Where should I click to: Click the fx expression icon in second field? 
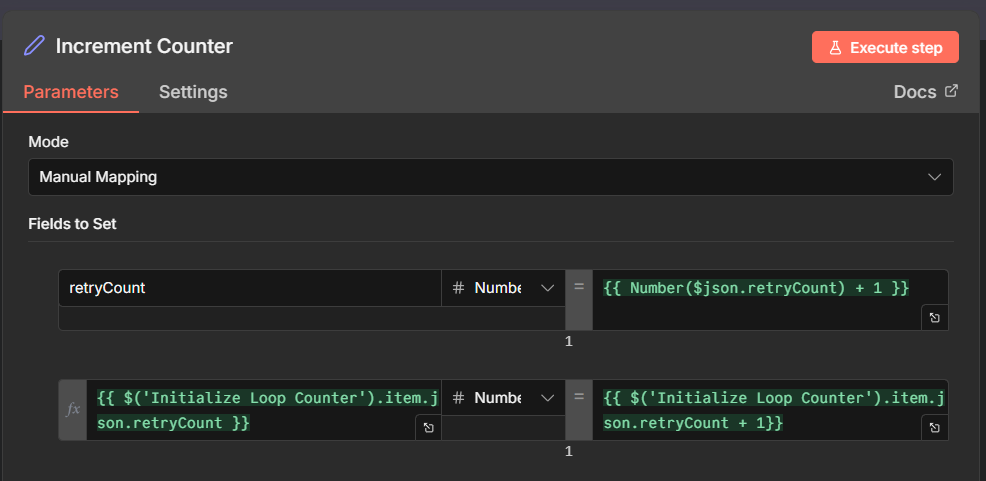(x=73, y=409)
